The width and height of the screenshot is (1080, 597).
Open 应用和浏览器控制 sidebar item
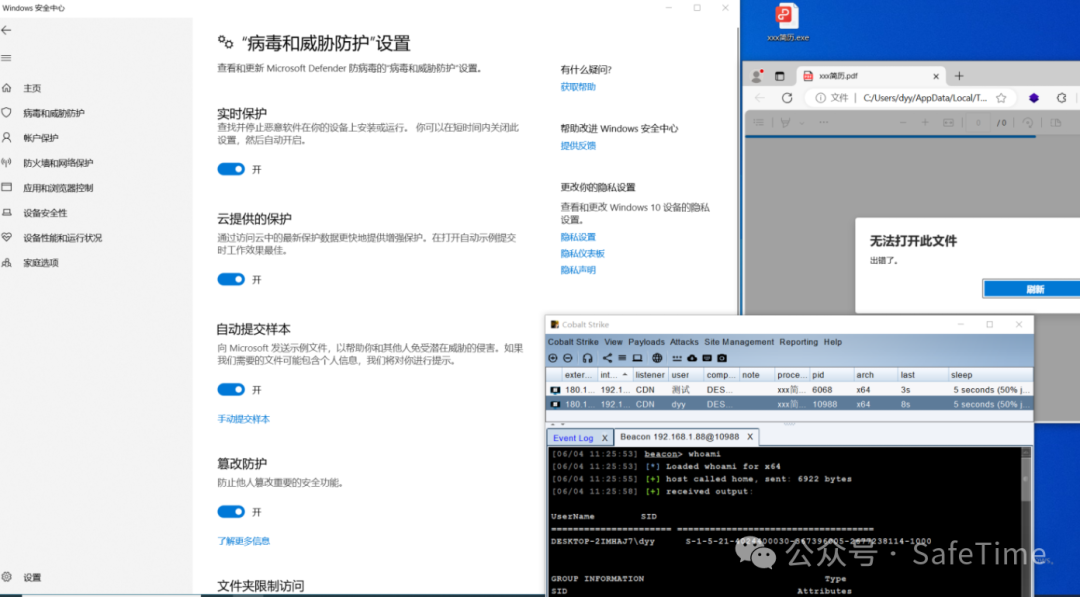[58, 188]
